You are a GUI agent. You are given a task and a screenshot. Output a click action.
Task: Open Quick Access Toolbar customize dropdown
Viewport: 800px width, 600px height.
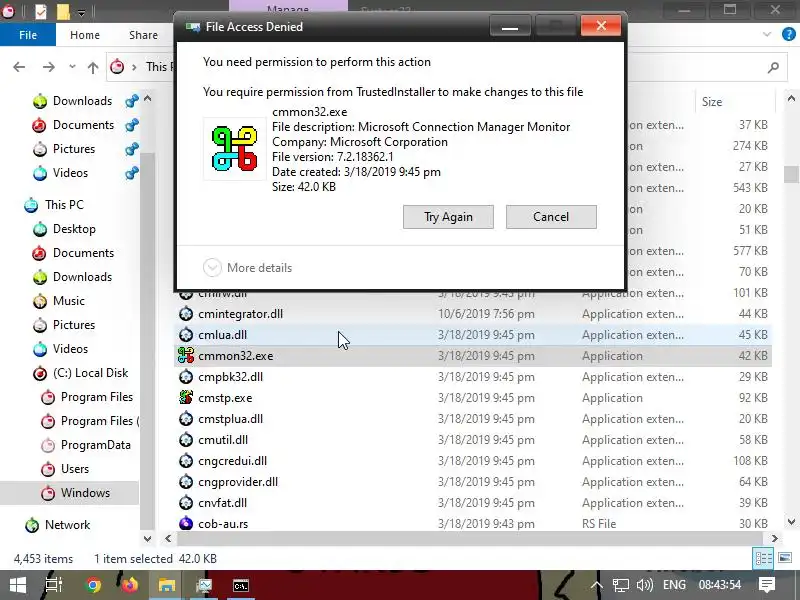pyautogui.click(x=81, y=12)
